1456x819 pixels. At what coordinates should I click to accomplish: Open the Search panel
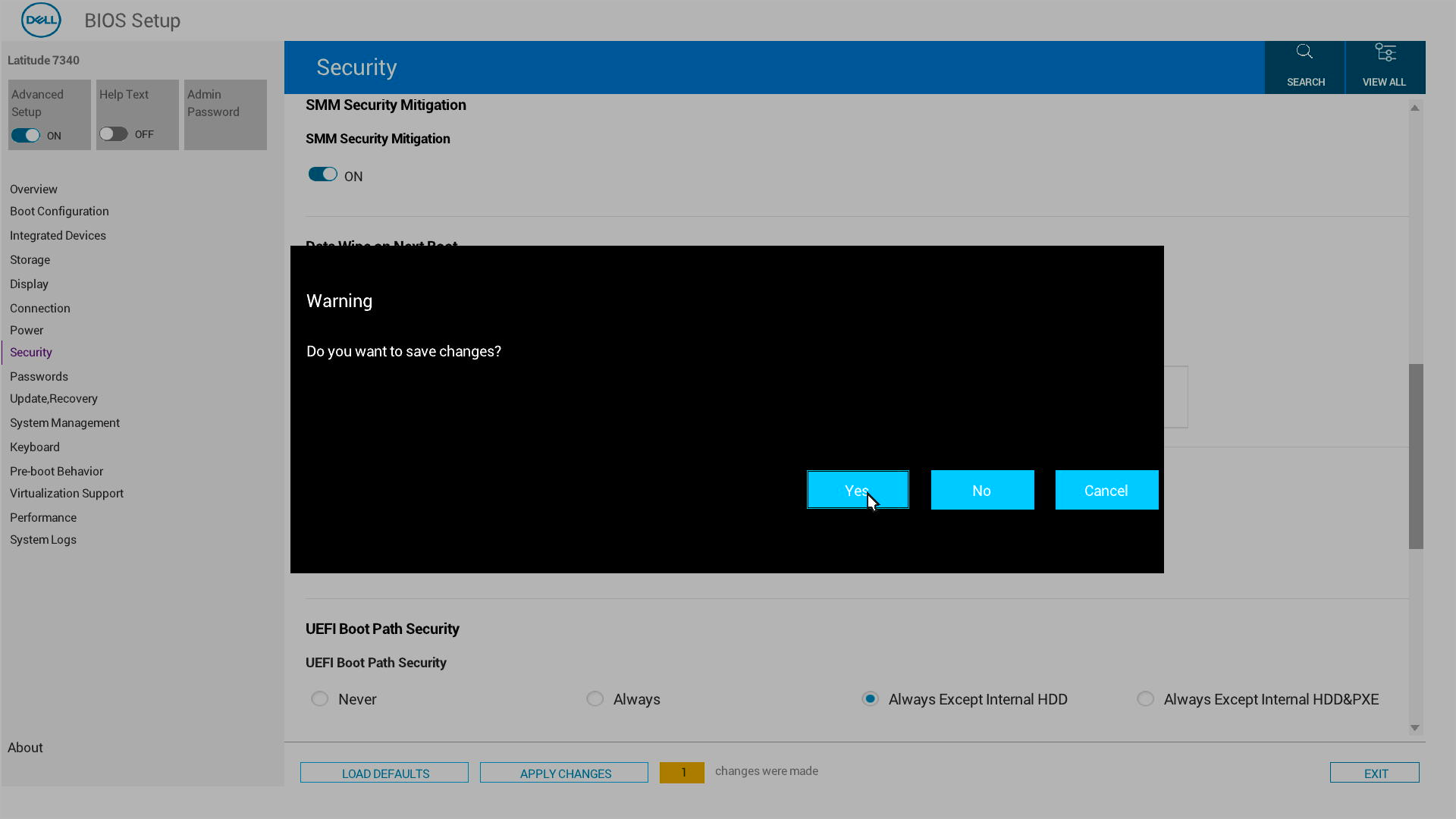pyautogui.click(x=1304, y=67)
